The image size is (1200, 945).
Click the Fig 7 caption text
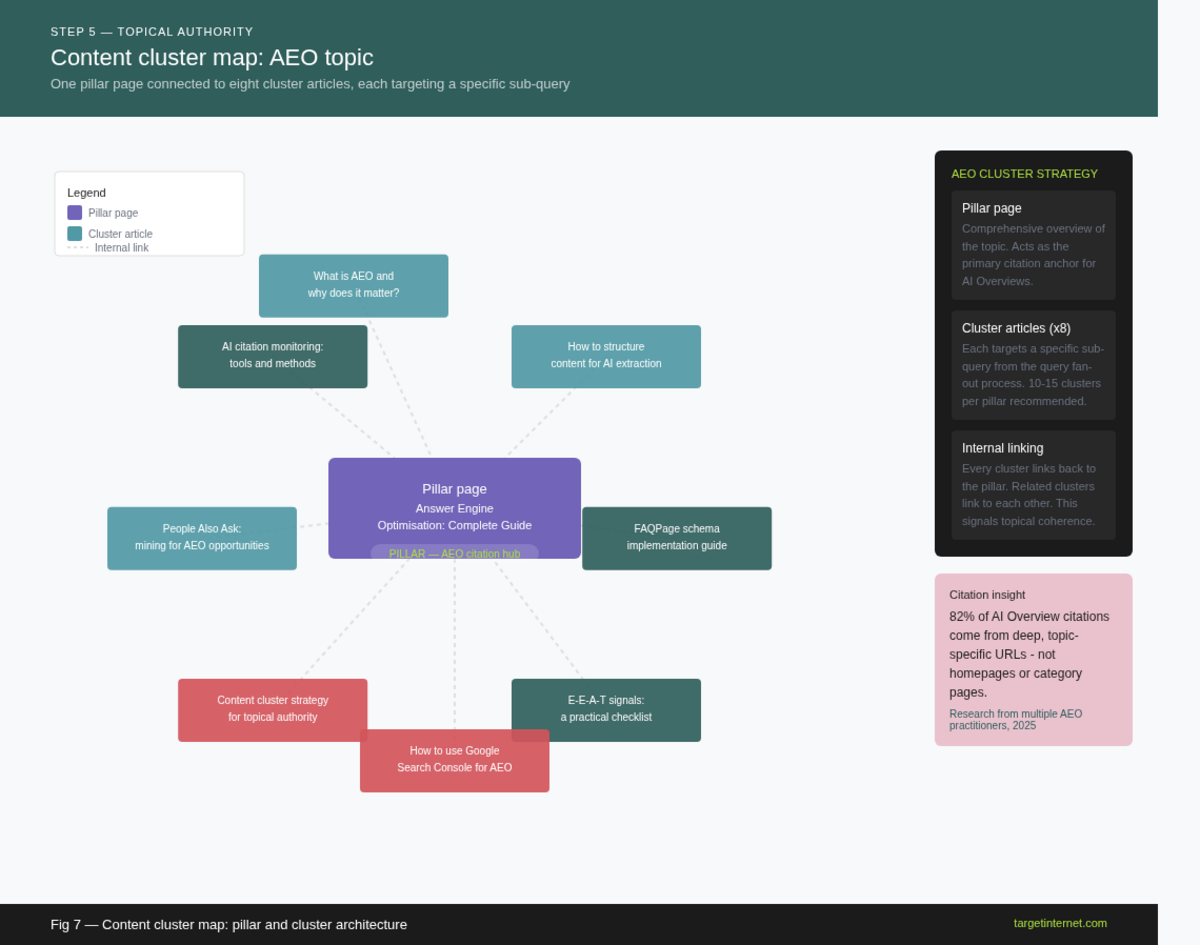228,924
